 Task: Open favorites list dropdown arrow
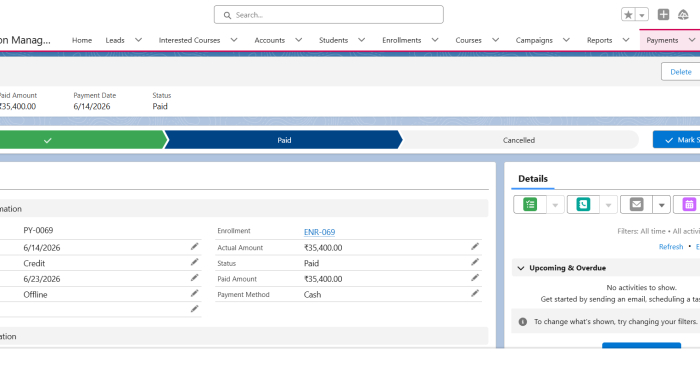click(642, 15)
